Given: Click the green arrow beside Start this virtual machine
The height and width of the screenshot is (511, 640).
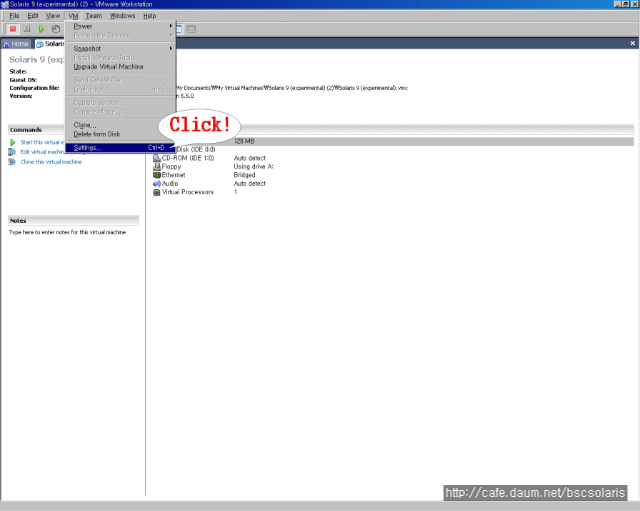Looking at the screenshot, I should pyautogui.click(x=12, y=142).
